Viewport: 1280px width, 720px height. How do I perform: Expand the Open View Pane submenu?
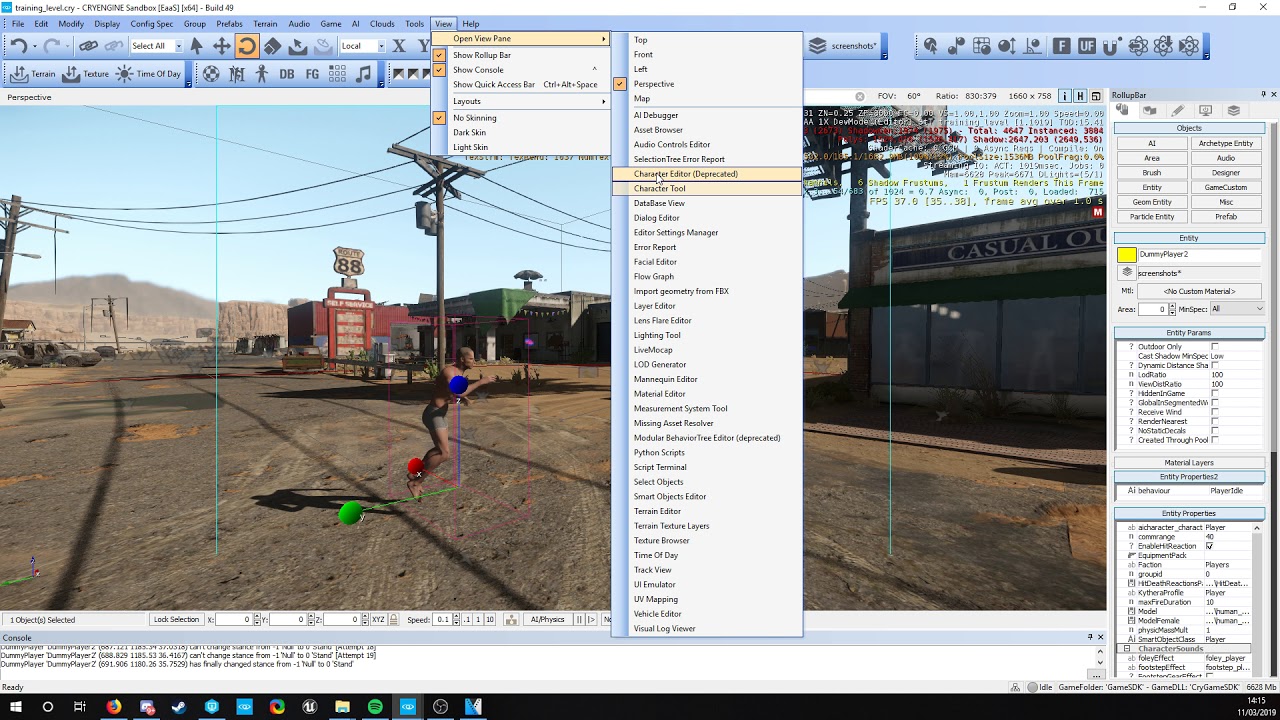pyautogui.click(x=521, y=39)
